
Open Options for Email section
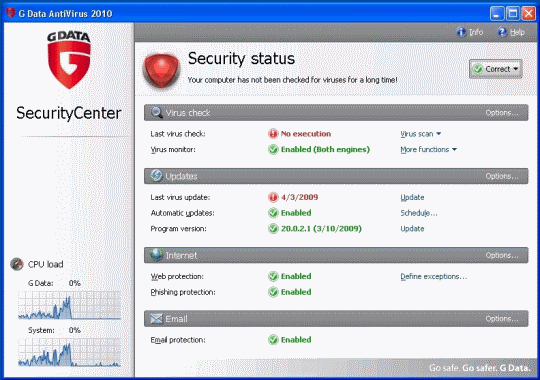pos(501,319)
